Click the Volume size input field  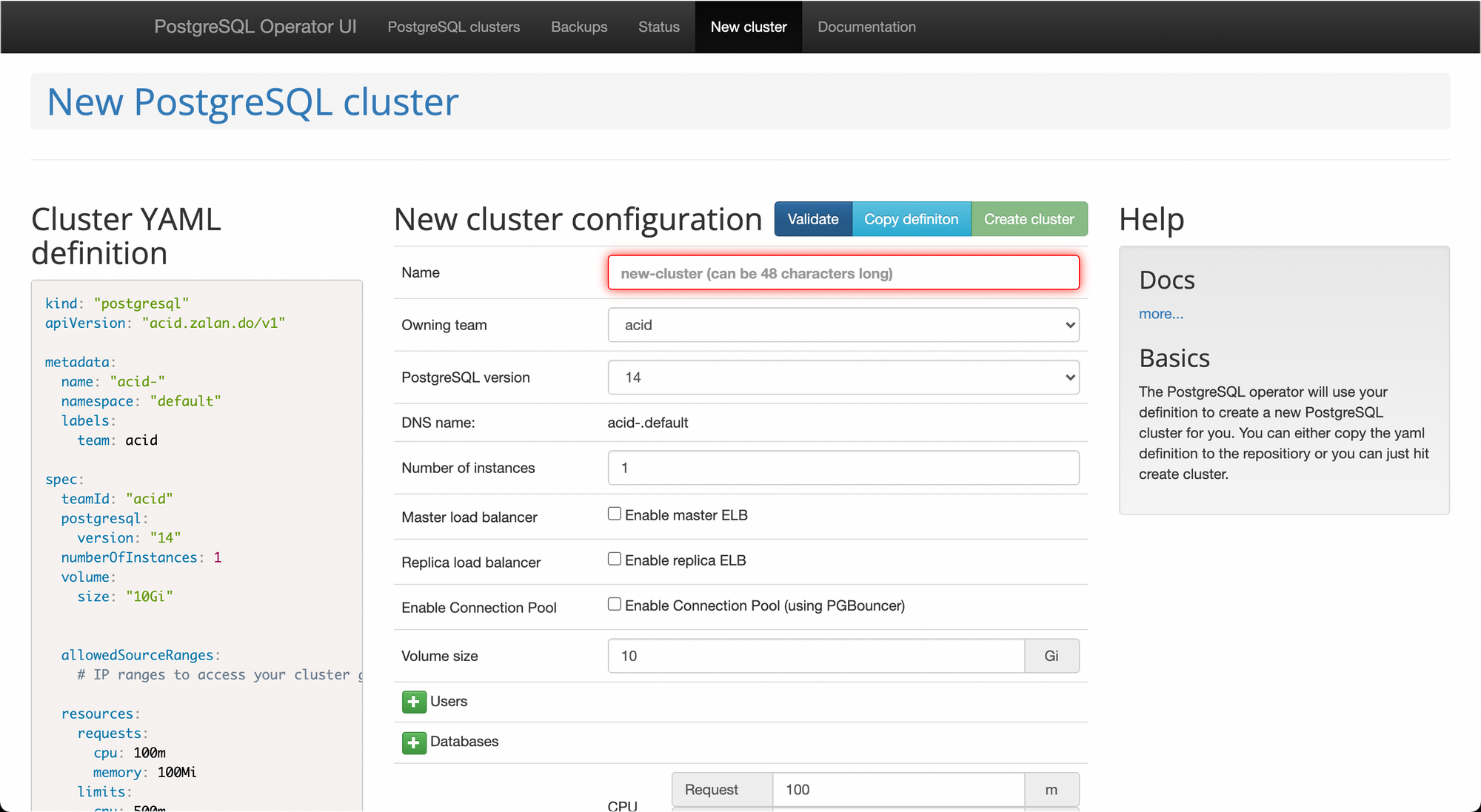pos(815,656)
